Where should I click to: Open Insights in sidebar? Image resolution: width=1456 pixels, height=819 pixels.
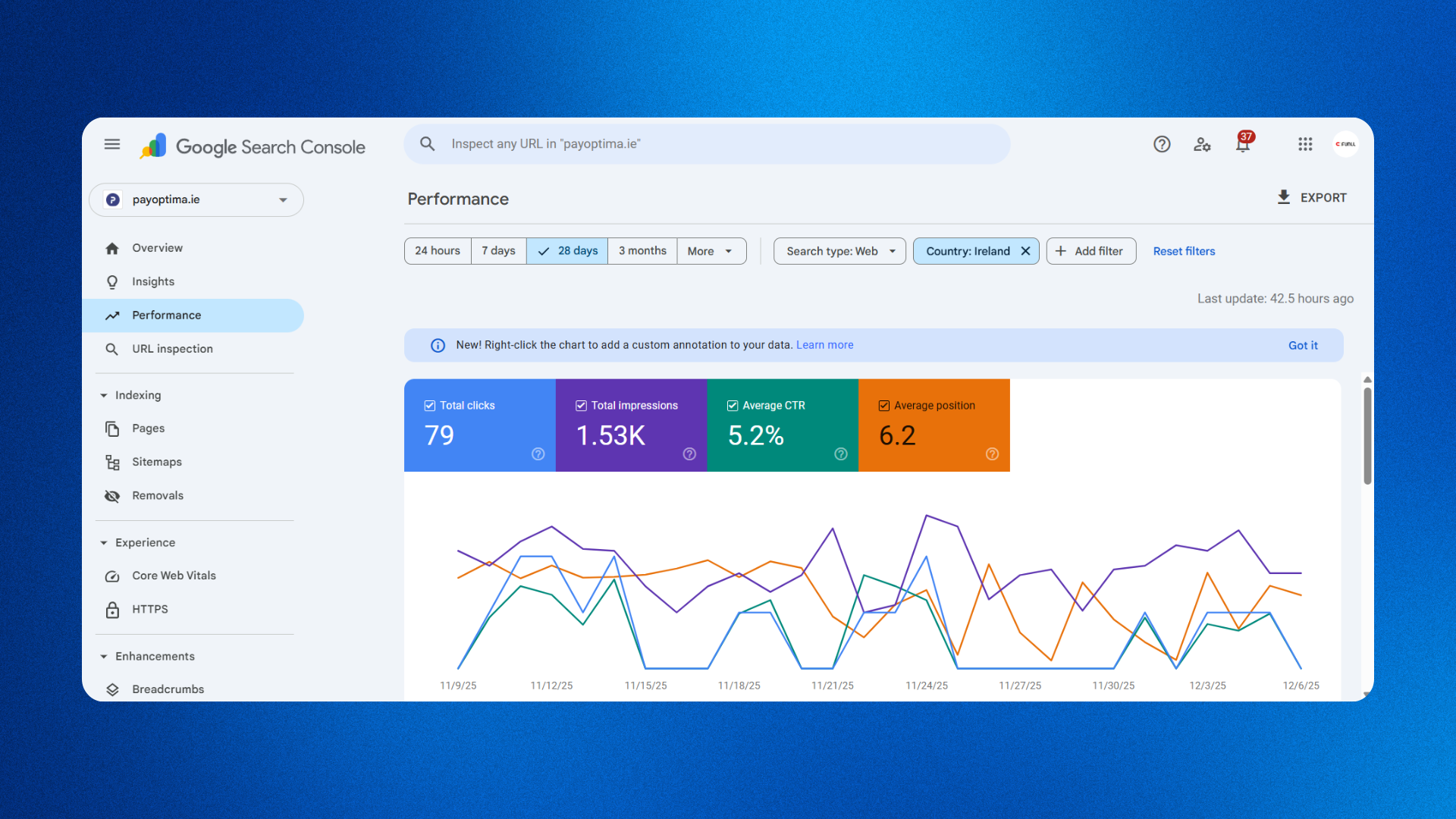click(x=193, y=282)
